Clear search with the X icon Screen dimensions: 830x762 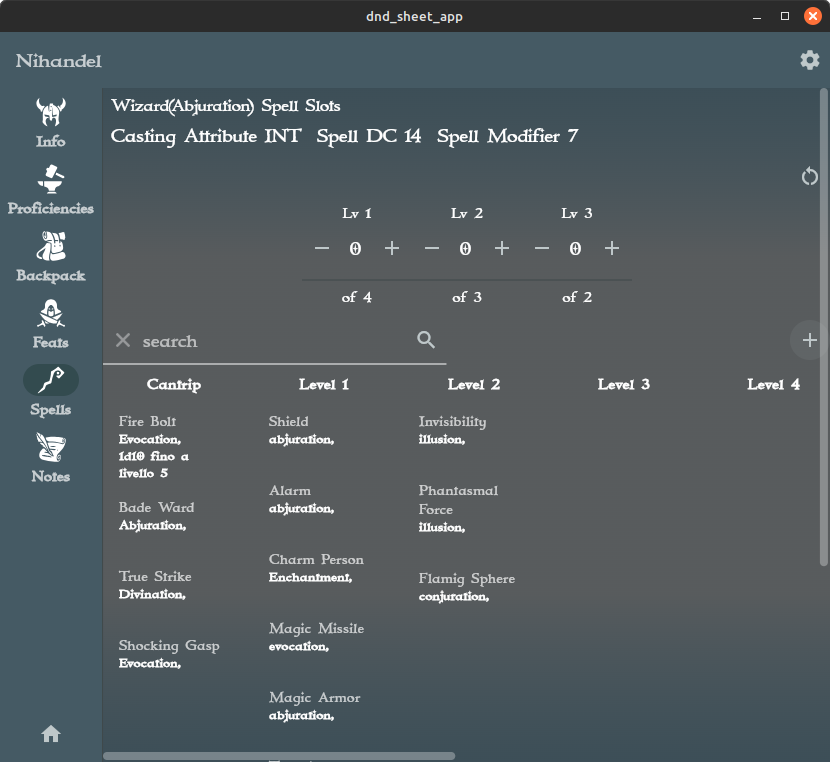pyautogui.click(x=123, y=340)
